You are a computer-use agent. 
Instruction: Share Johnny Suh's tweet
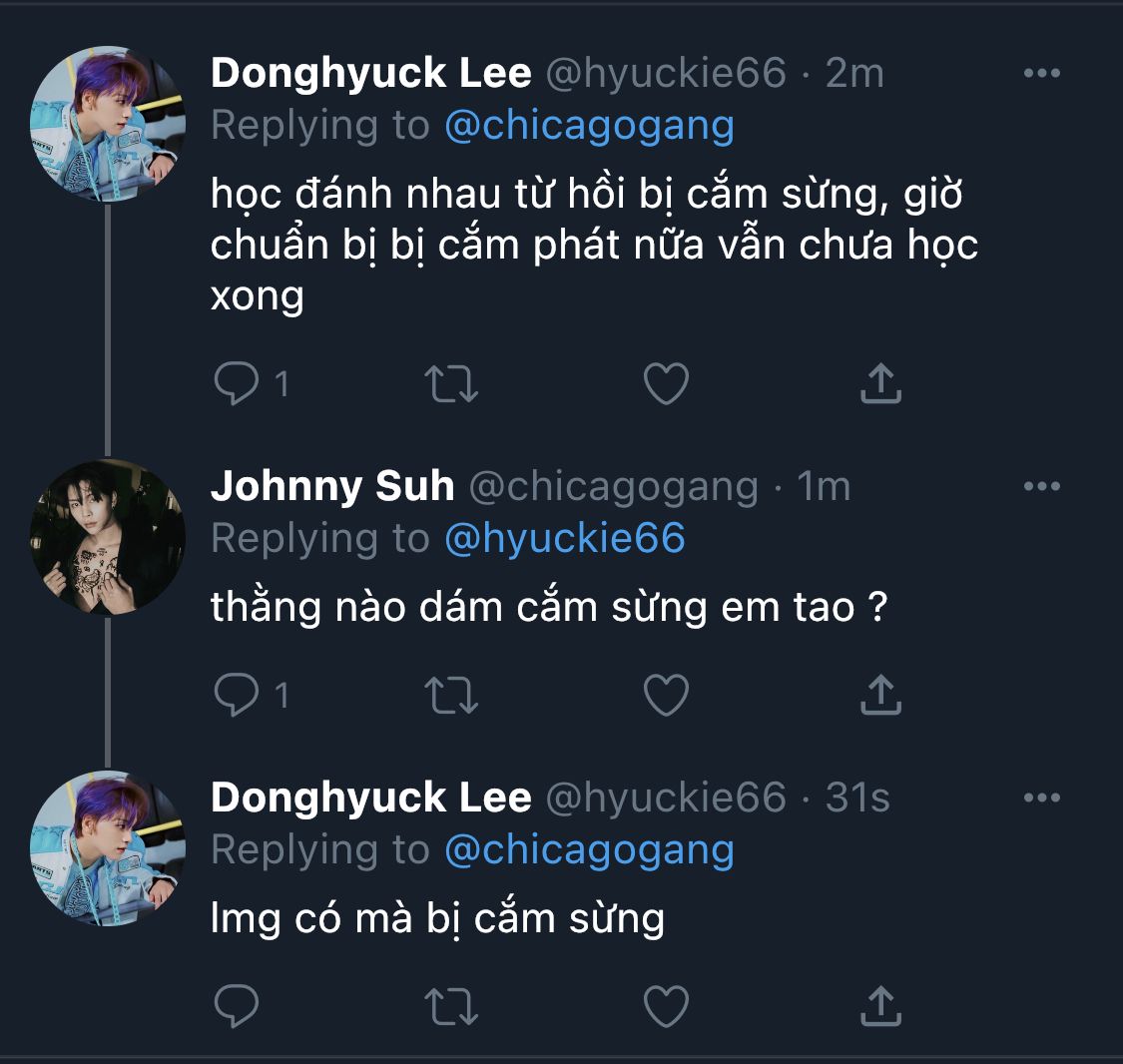(x=880, y=695)
